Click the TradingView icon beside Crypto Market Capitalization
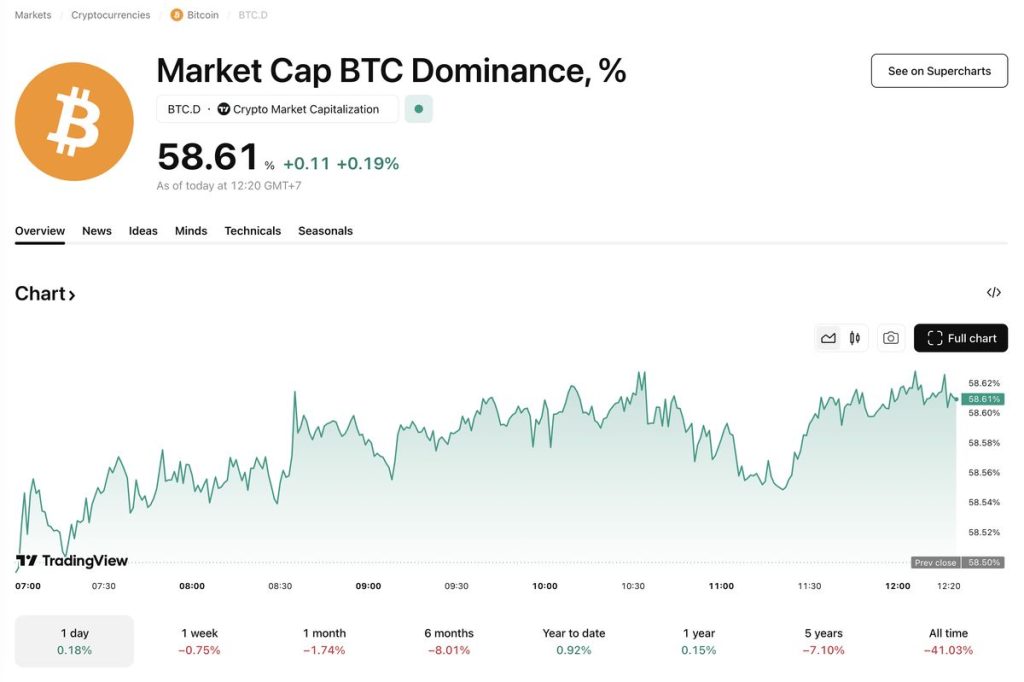The height and width of the screenshot is (682, 1024). tap(226, 109)
